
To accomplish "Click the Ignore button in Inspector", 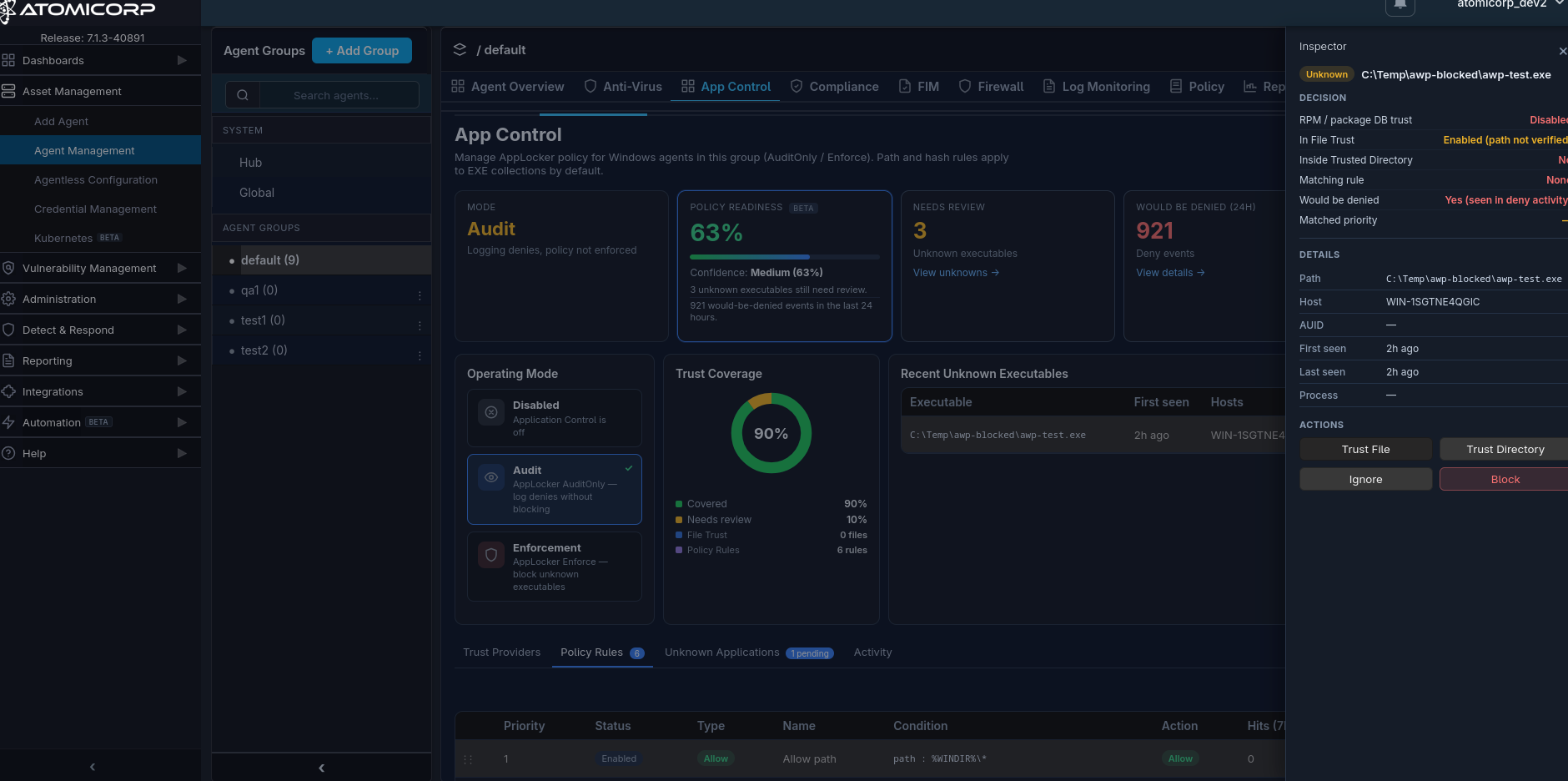I will coord(1366,479).
